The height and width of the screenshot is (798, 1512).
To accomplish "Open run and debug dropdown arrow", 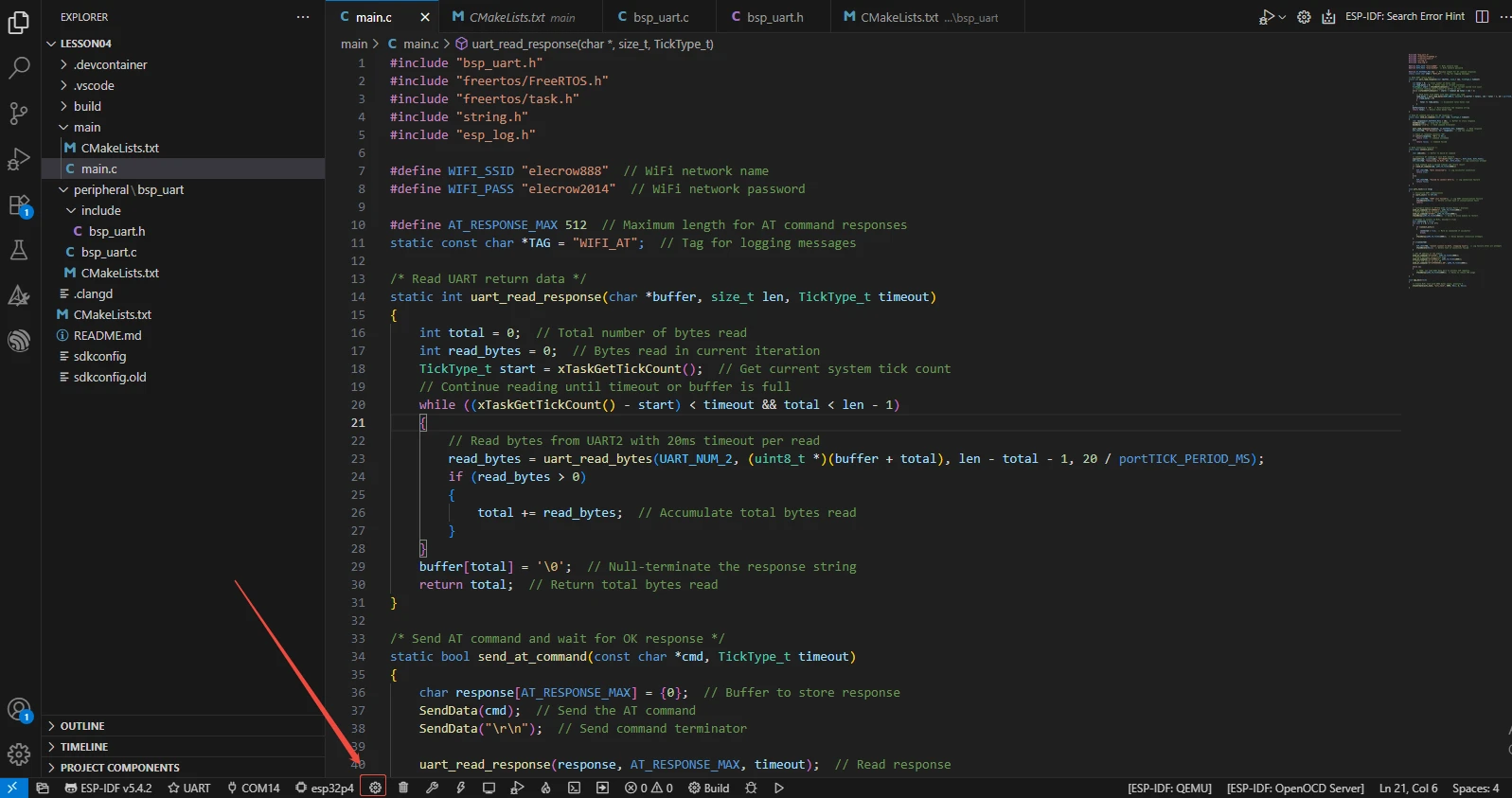I will coord(1282,17).
